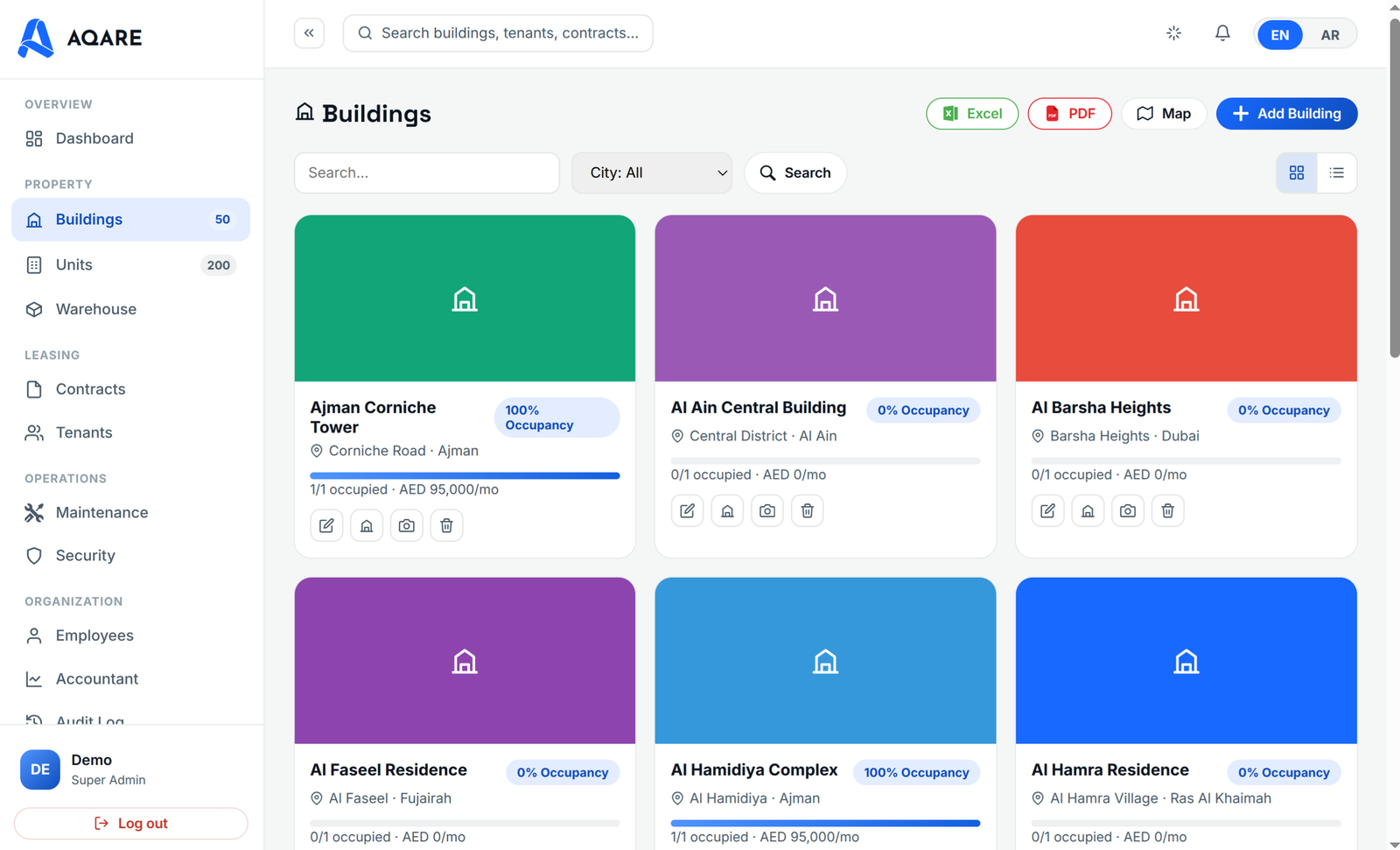Open the Map view button
The height and width of the screenshot is (850, 1400).
click(1164, 114)
